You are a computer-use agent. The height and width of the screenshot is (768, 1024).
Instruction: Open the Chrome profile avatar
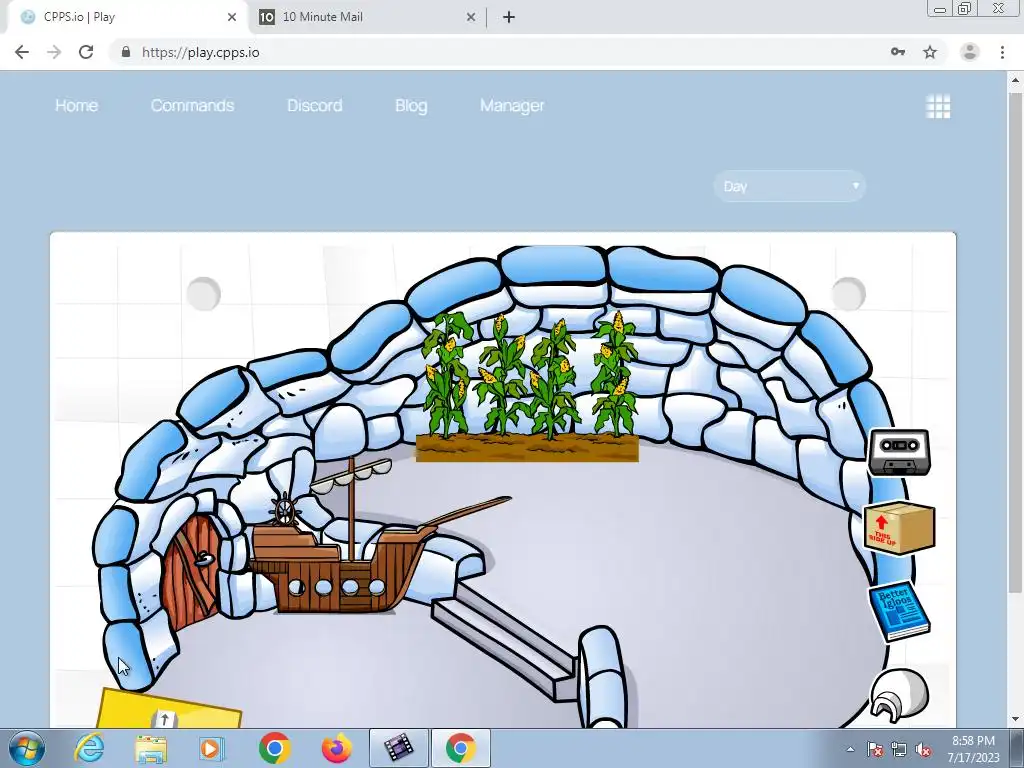970,52
